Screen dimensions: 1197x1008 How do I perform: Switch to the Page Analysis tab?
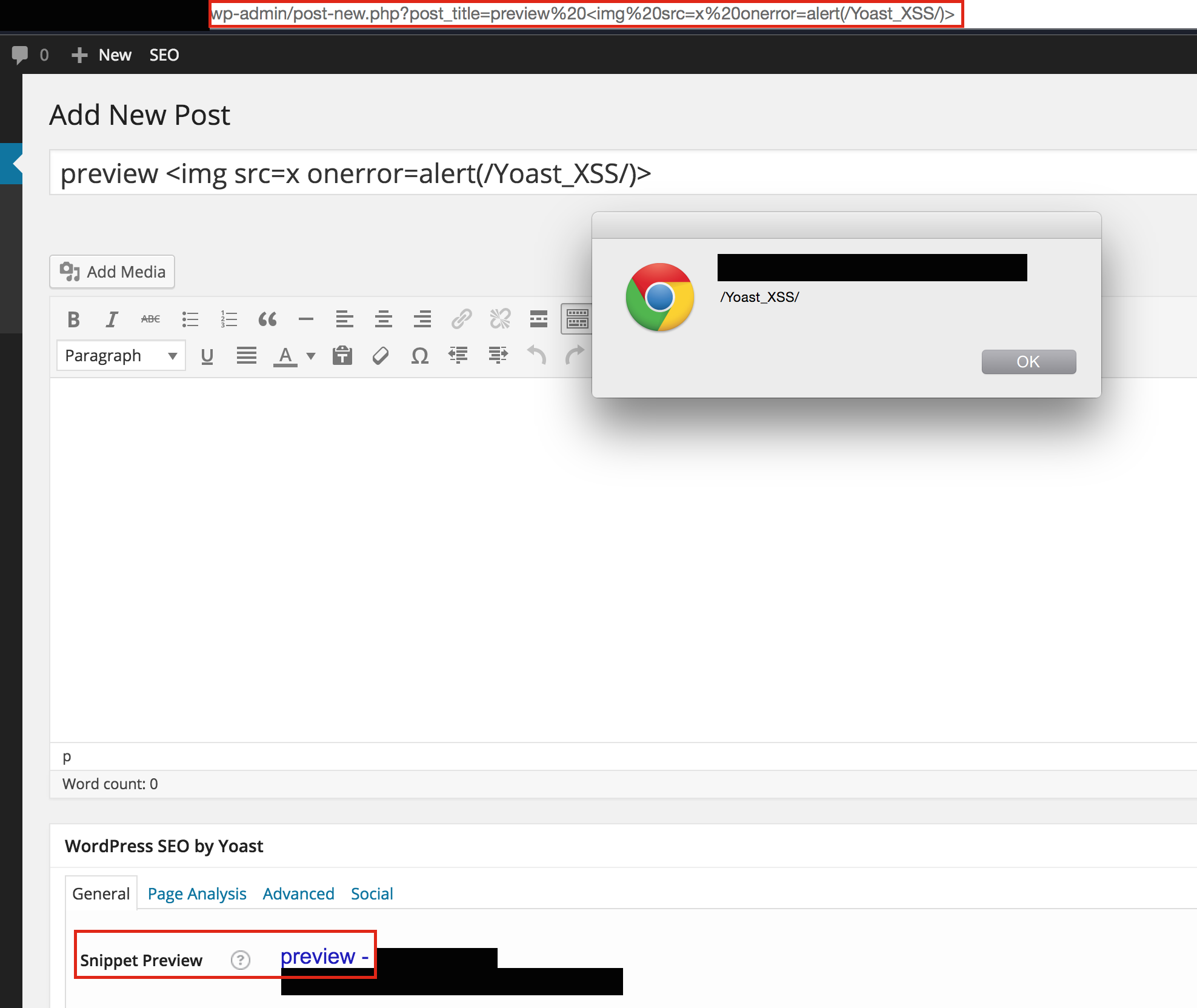(197, 893)
